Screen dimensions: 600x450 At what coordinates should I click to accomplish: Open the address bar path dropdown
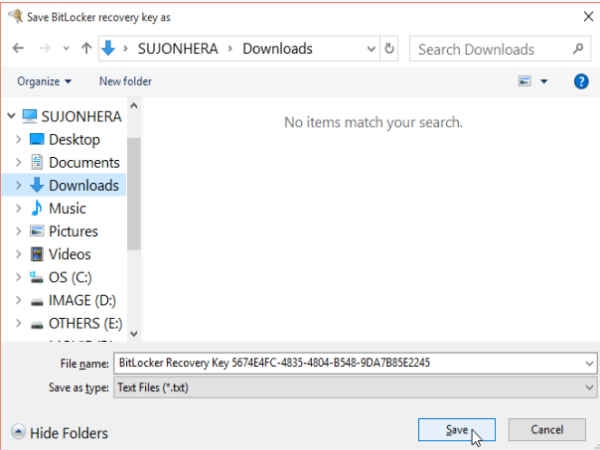click(x=371, y=49)
